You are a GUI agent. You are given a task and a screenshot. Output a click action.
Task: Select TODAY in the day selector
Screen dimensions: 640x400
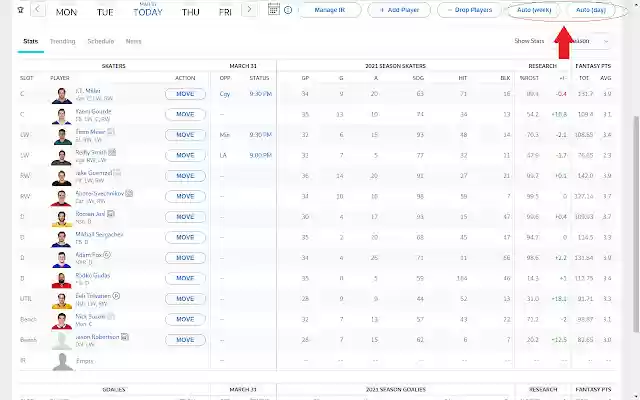[x=148, y=12]
